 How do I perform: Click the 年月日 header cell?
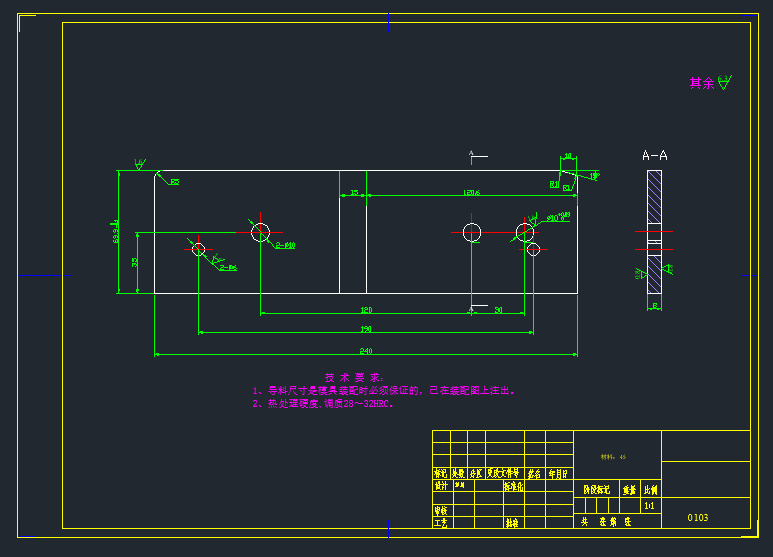[x=558, y=474]
